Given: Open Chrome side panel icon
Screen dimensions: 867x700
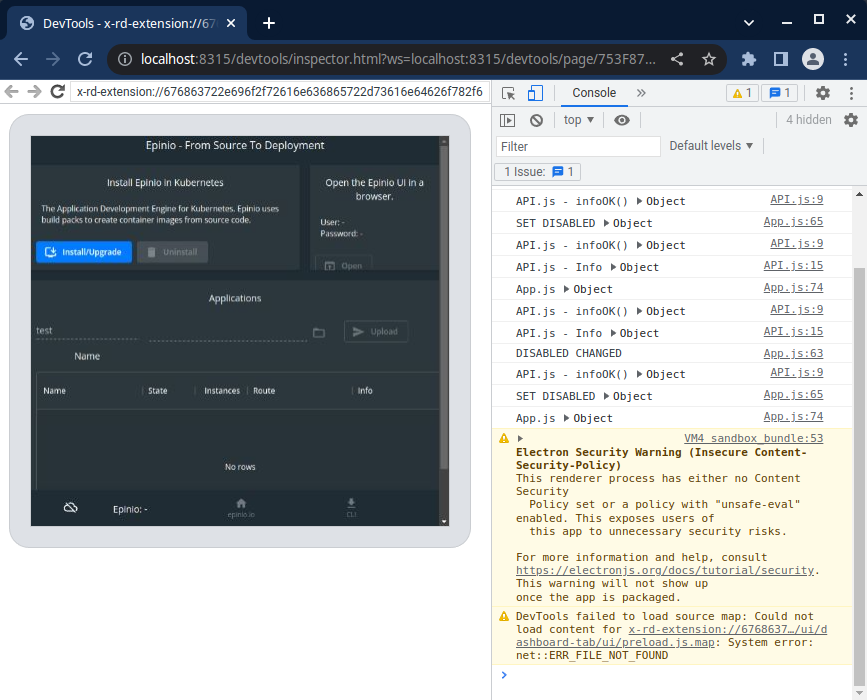Looking at the screenshot, I should coord(781,59).
